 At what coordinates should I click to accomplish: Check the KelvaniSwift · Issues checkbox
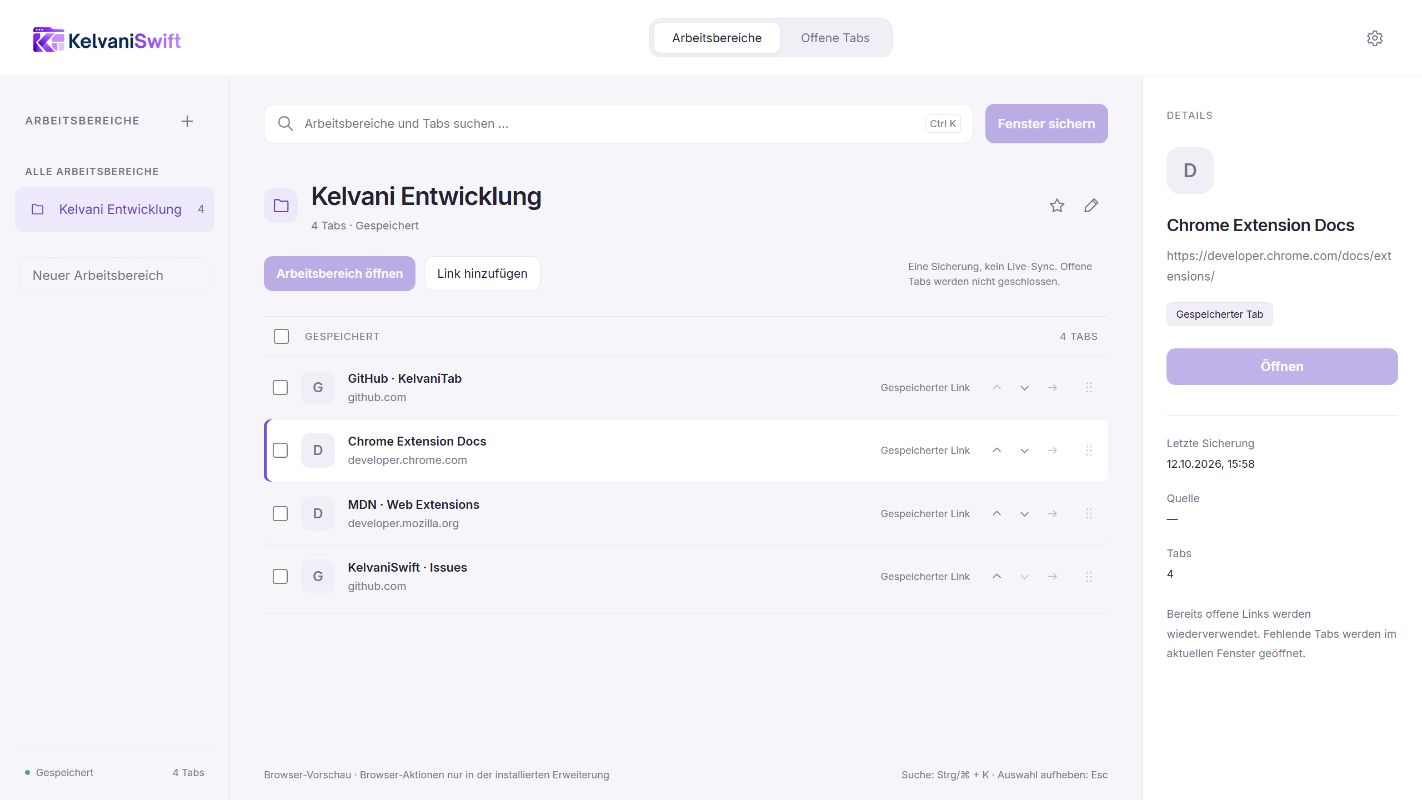coord(280,577)
